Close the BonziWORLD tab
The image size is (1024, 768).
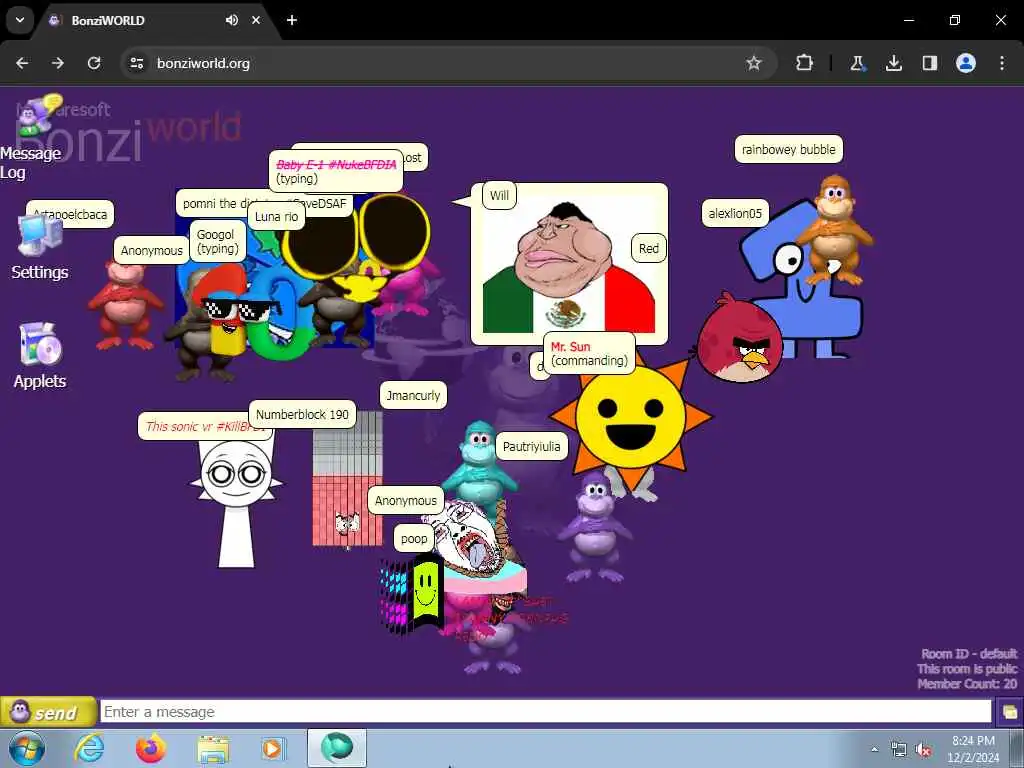pyautogui.click(x=256, y=20)
